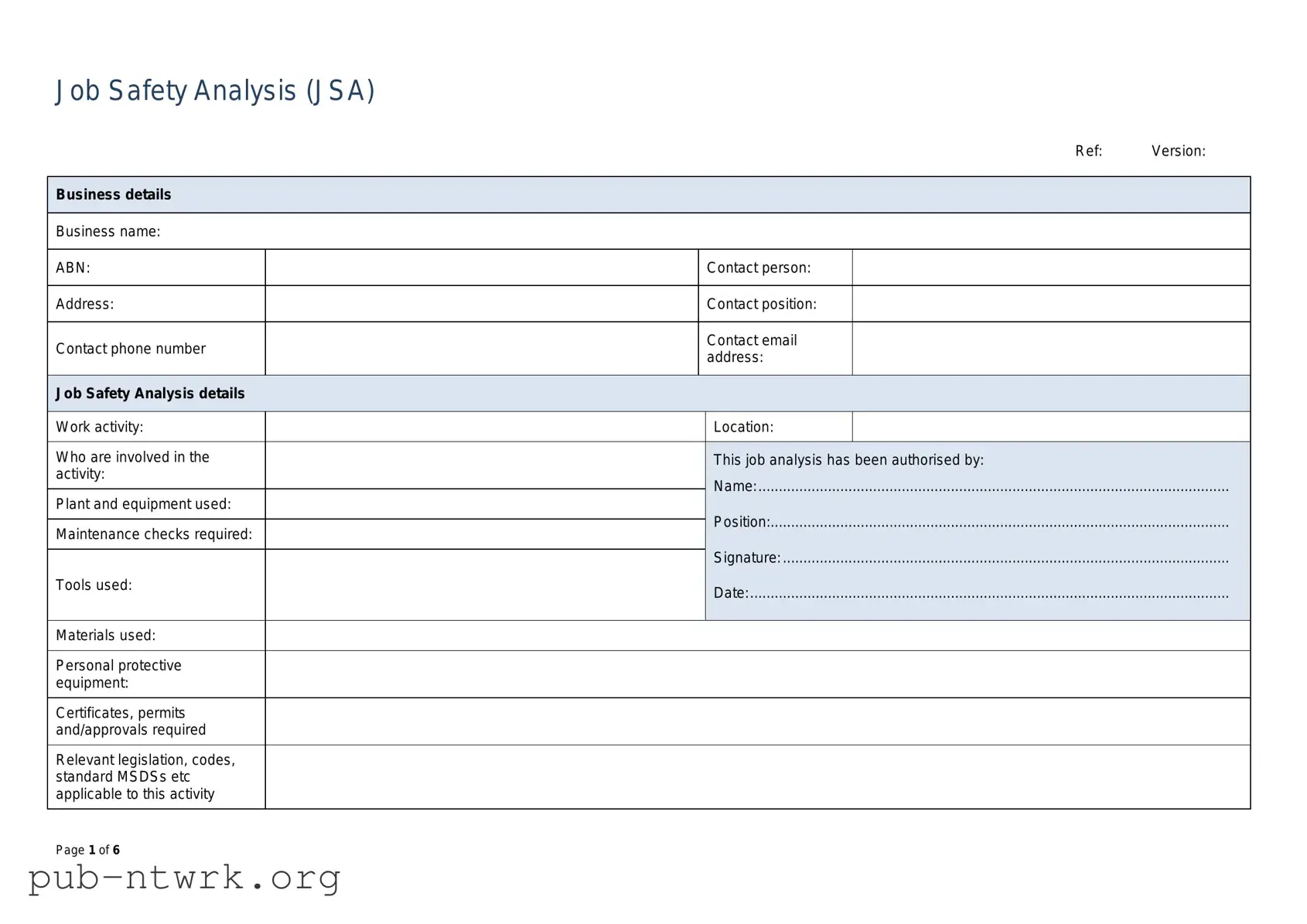Select the Contact phone number field
Screen dimensions: 1307x924
[x=479, y=349]
